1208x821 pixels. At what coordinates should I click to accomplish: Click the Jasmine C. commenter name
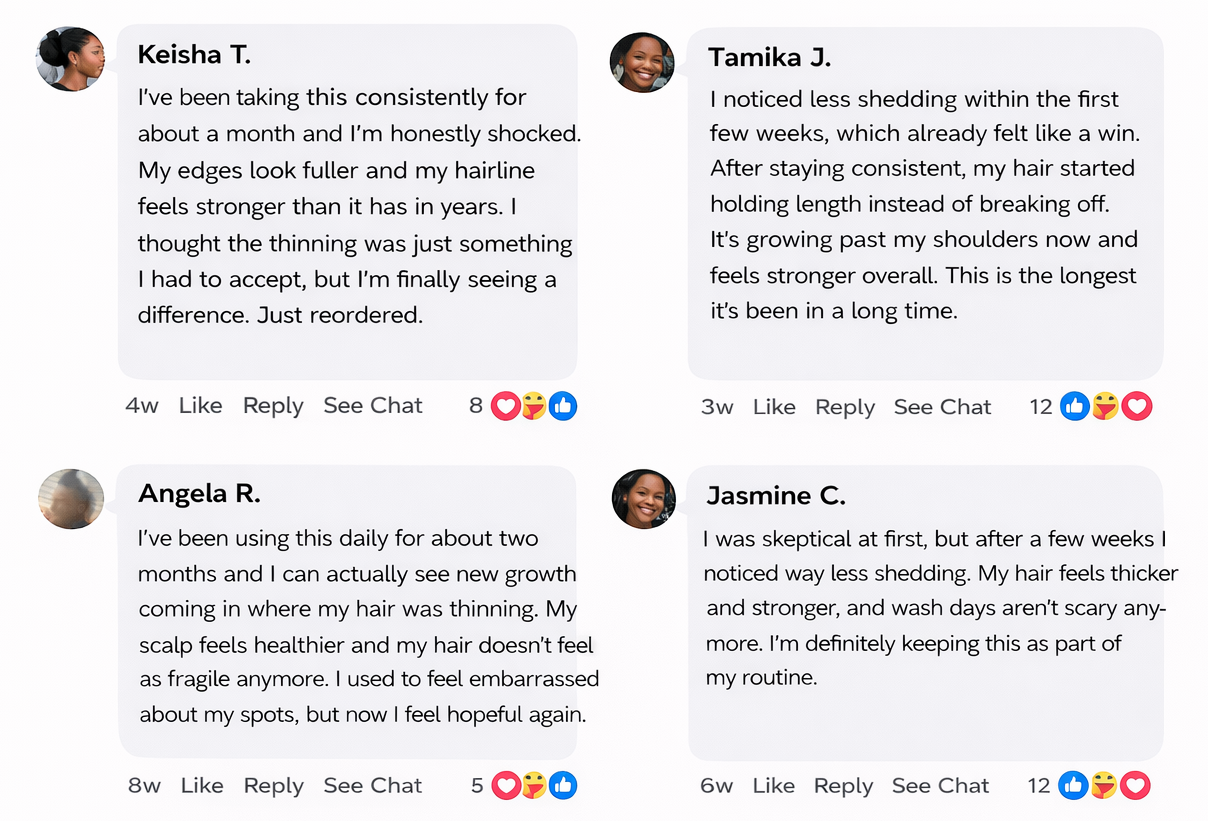776,495
